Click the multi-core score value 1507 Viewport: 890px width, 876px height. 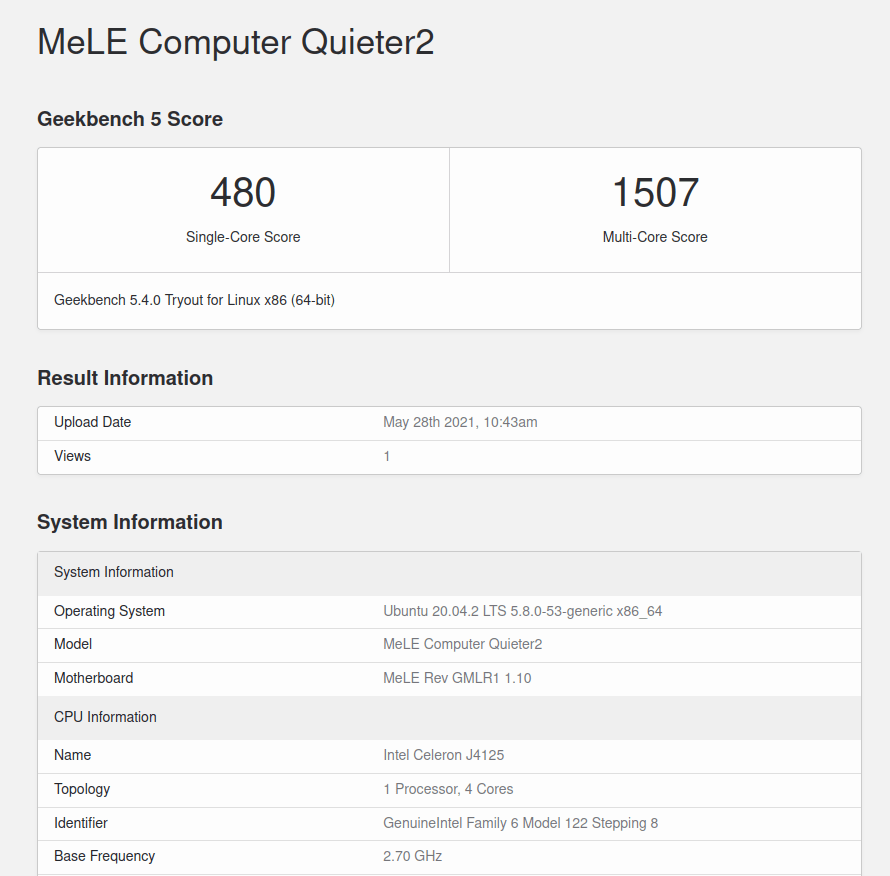[x=655, y=192]
